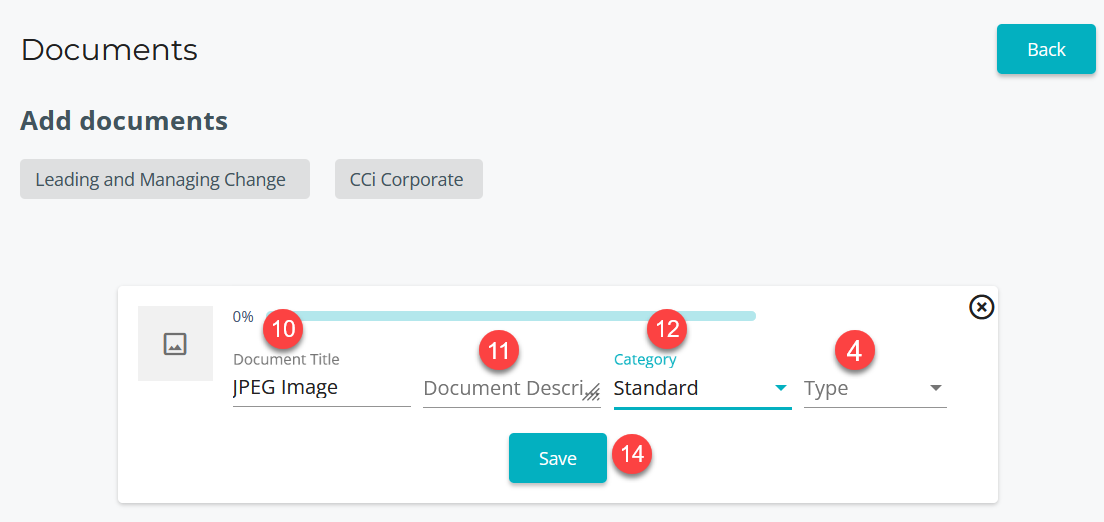
Task: Click the Type dropdown arrow
Action: (936, 389)
